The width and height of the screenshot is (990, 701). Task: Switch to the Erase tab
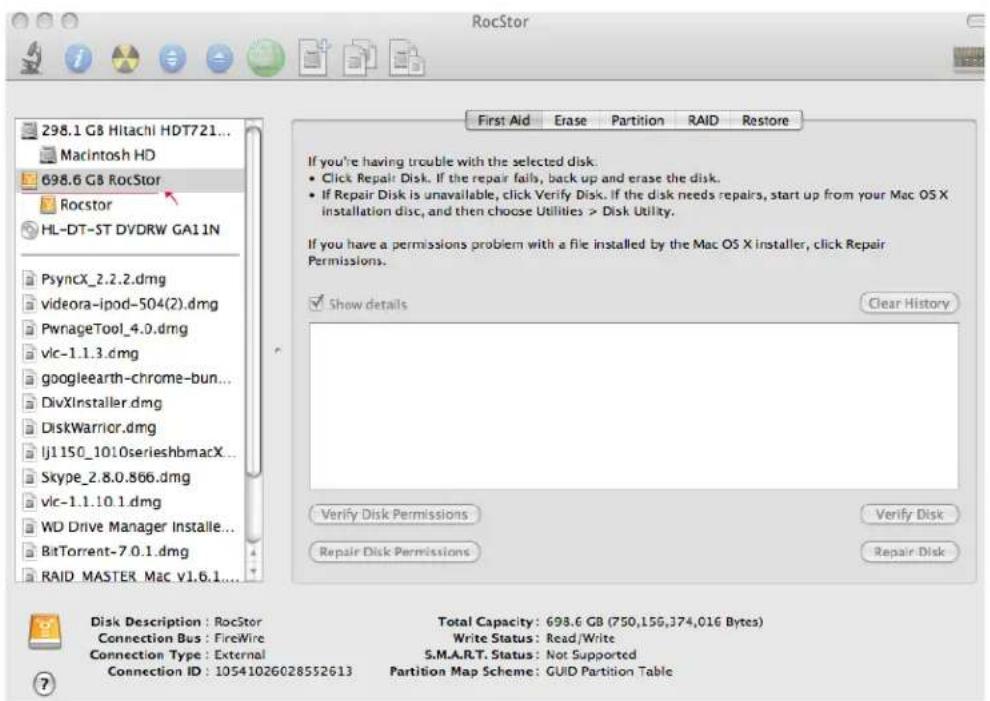(570, 121)
